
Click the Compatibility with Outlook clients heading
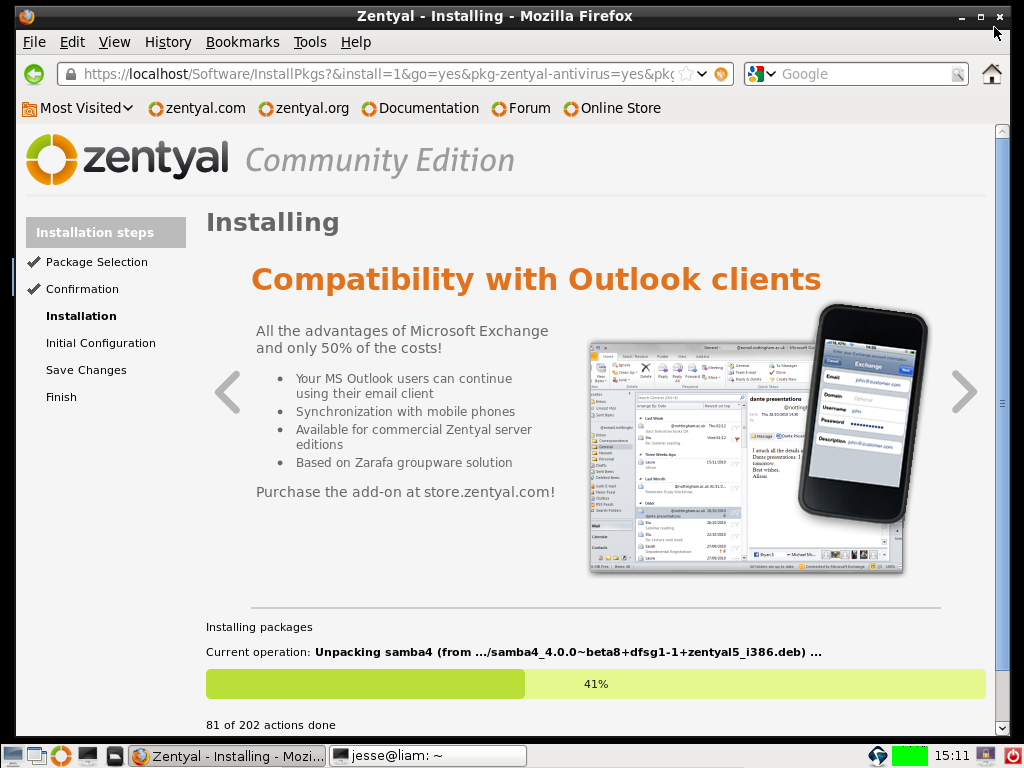tap(536, 280)
